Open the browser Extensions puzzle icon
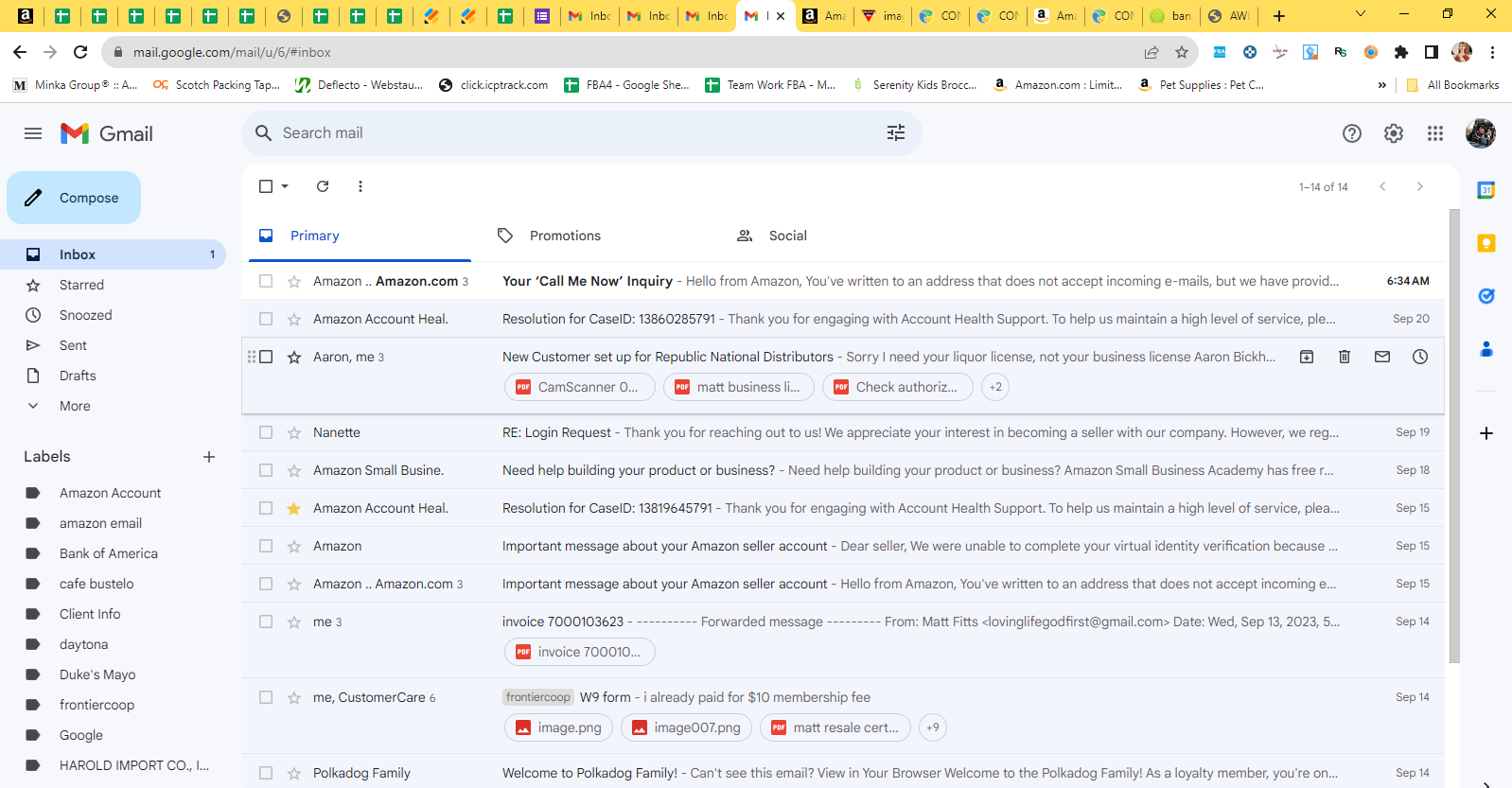Viewport: 1512px width, 788px height. pos(1401,52)
